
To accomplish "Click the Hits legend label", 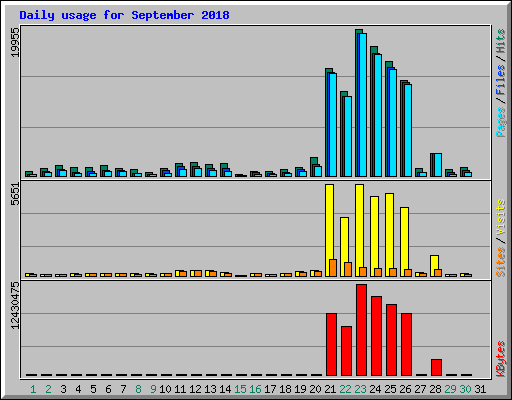I will pyautogui.click(x=501, y=41).
